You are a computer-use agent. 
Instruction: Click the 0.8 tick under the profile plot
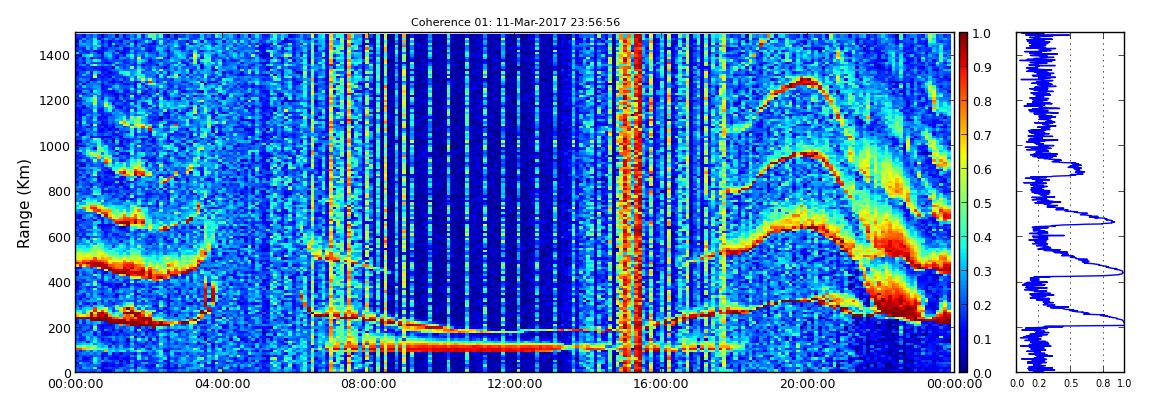tap(1103, 383)
